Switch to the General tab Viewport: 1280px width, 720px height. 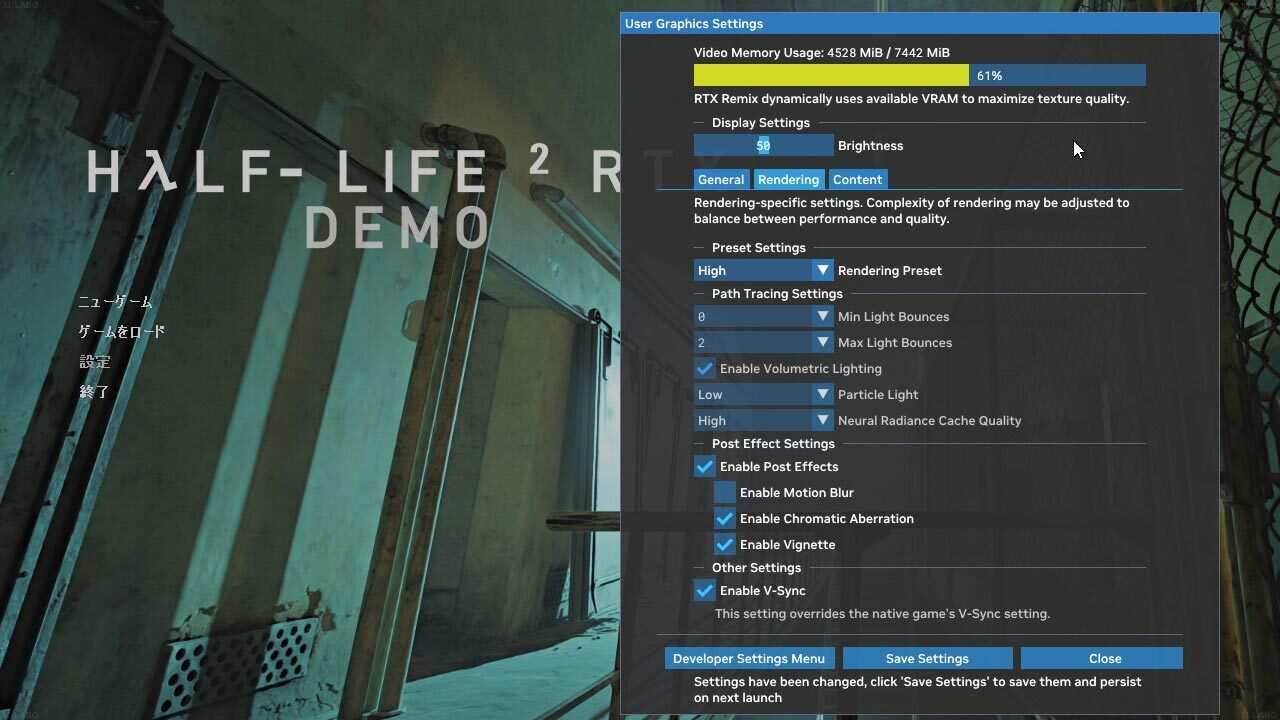tap(721, 180)
